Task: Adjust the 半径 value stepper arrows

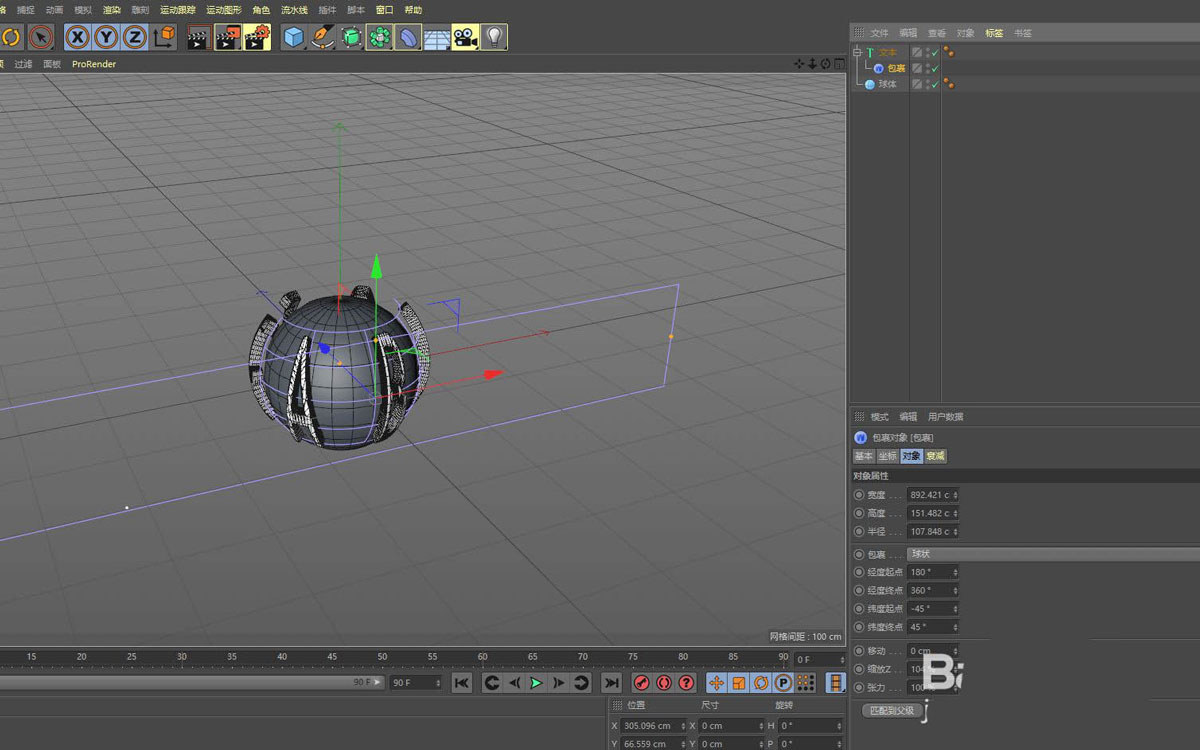Action: (x=955, y=531)
